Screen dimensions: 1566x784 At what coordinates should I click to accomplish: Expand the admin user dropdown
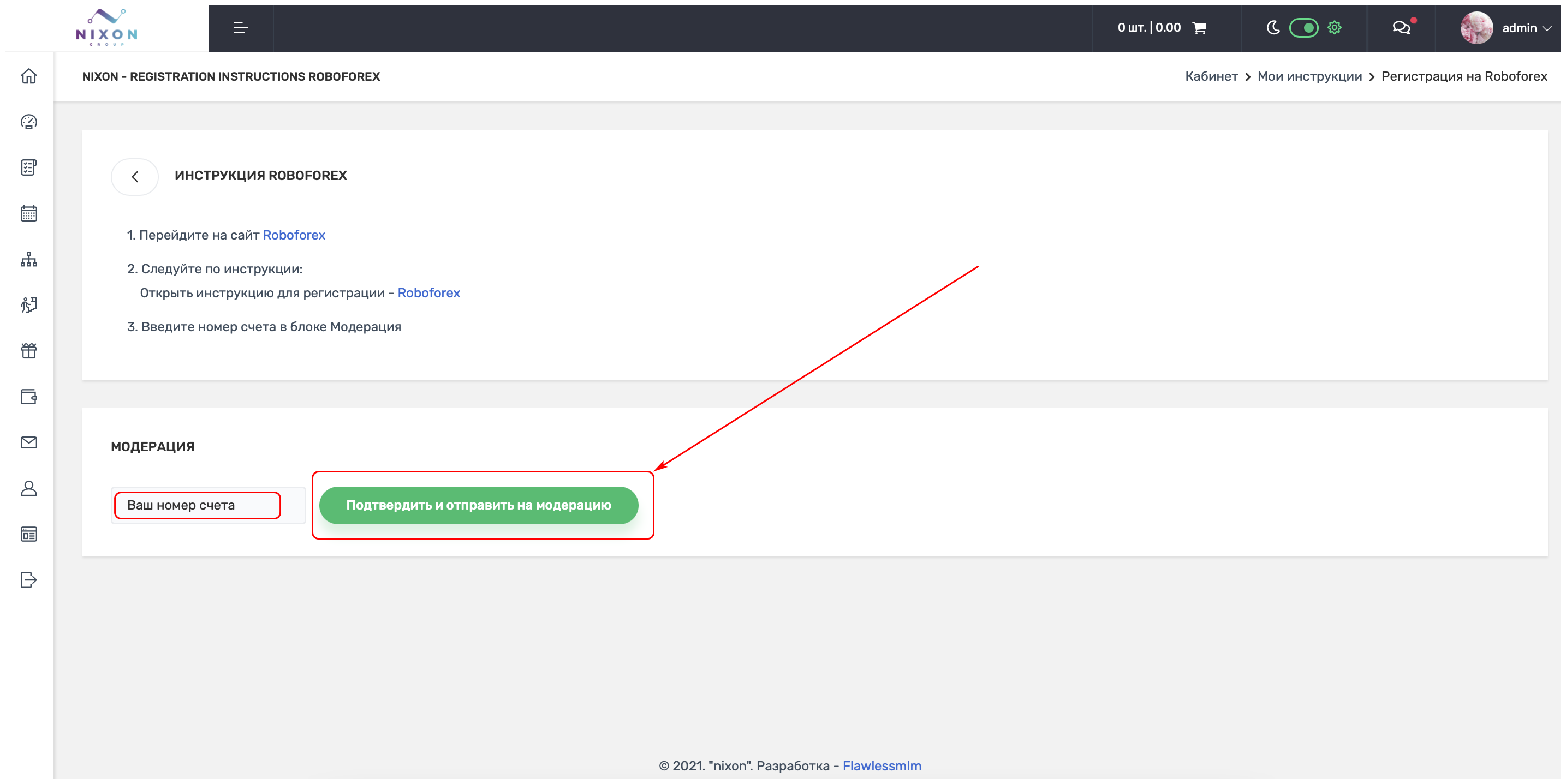(1526, 28)
